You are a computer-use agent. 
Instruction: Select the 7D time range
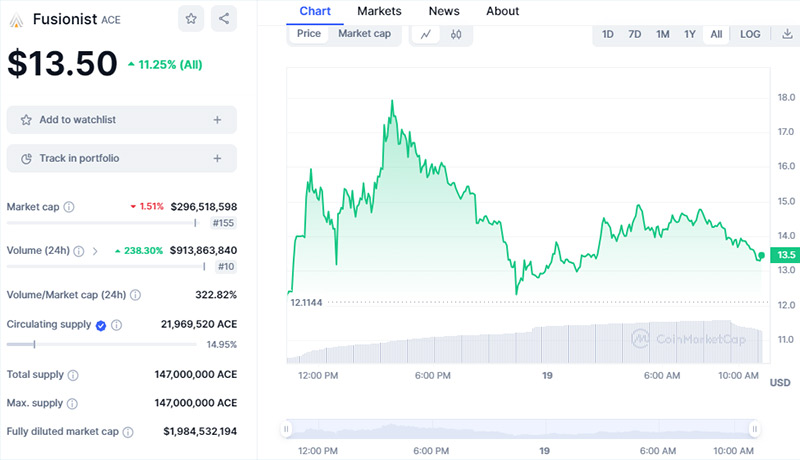pos(635,34)
